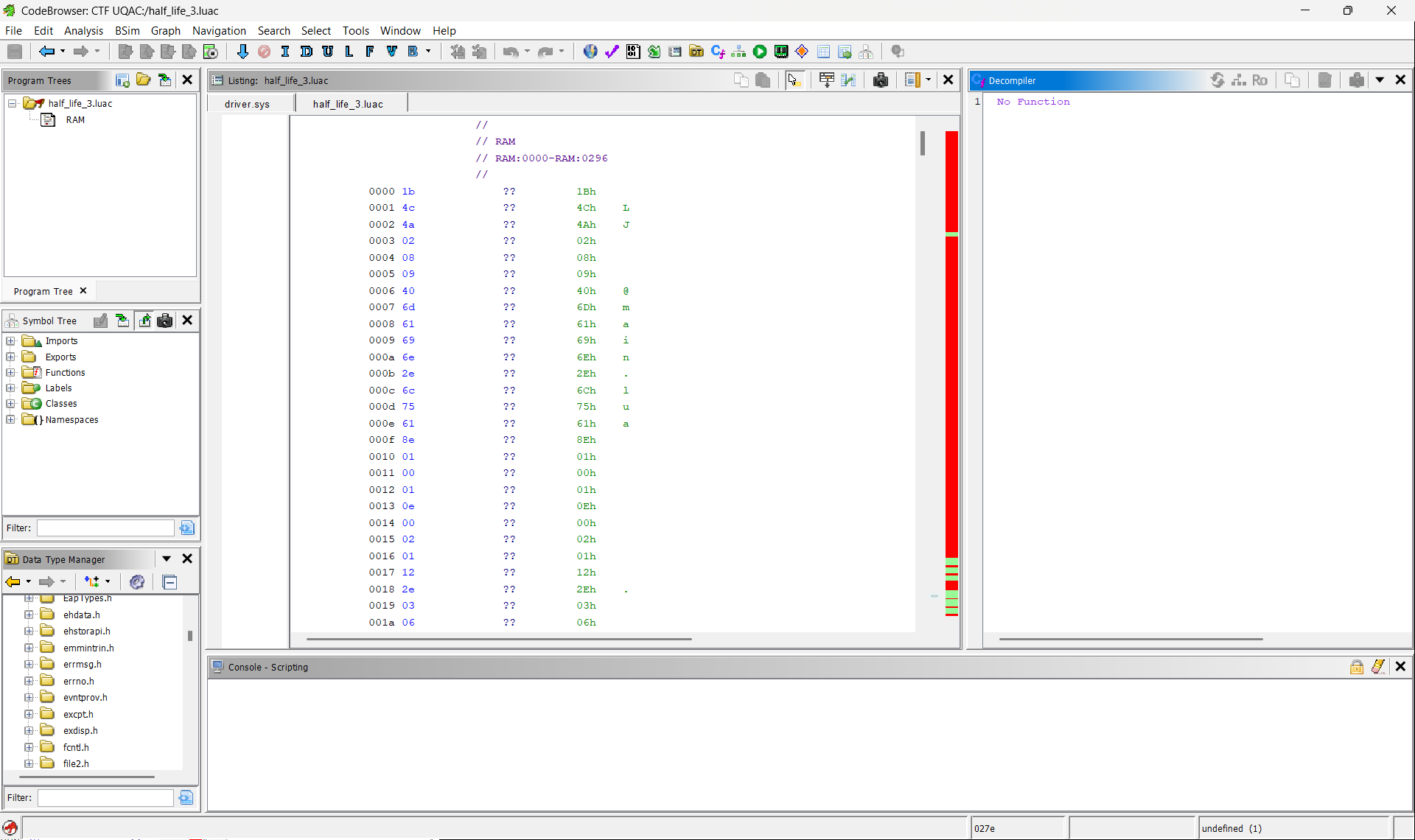Click the Data Type Manager filter text field

(x=105, y=797)
